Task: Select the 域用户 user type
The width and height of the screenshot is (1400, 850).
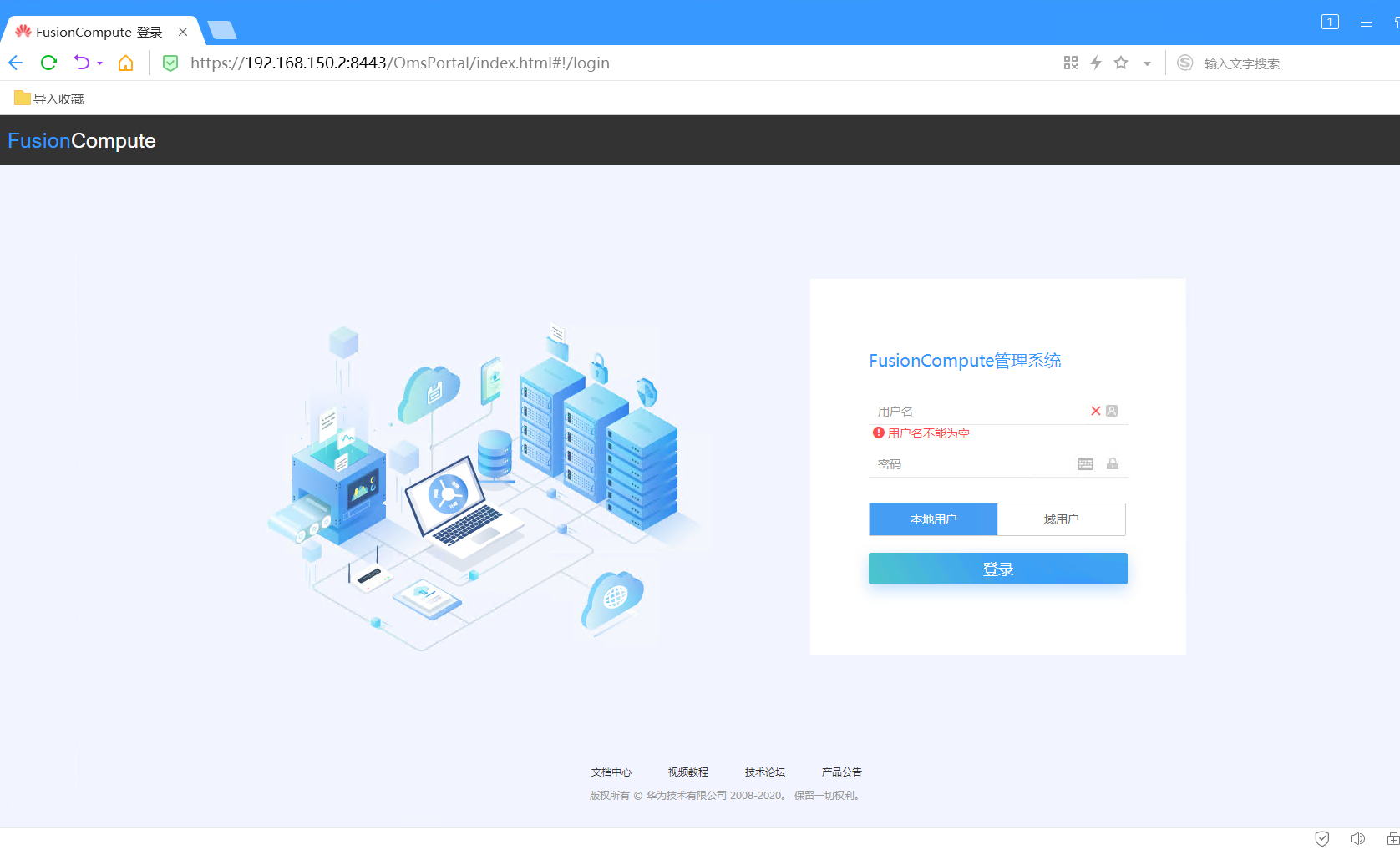Action: point(1062,519)
